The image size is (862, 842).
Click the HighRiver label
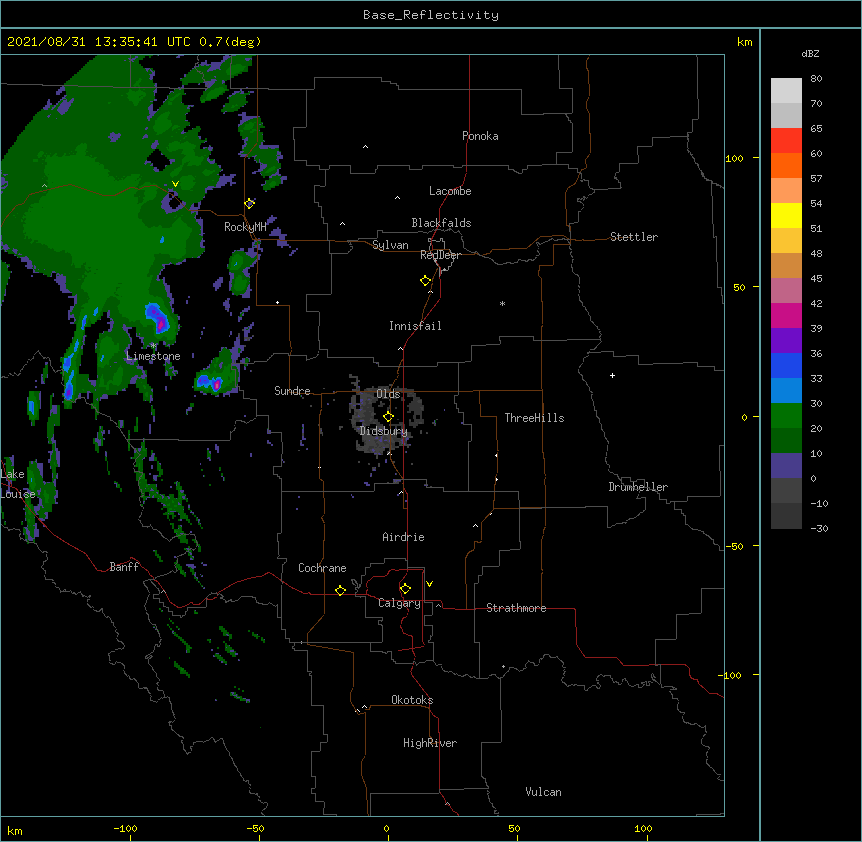click(x=430, y=743)
